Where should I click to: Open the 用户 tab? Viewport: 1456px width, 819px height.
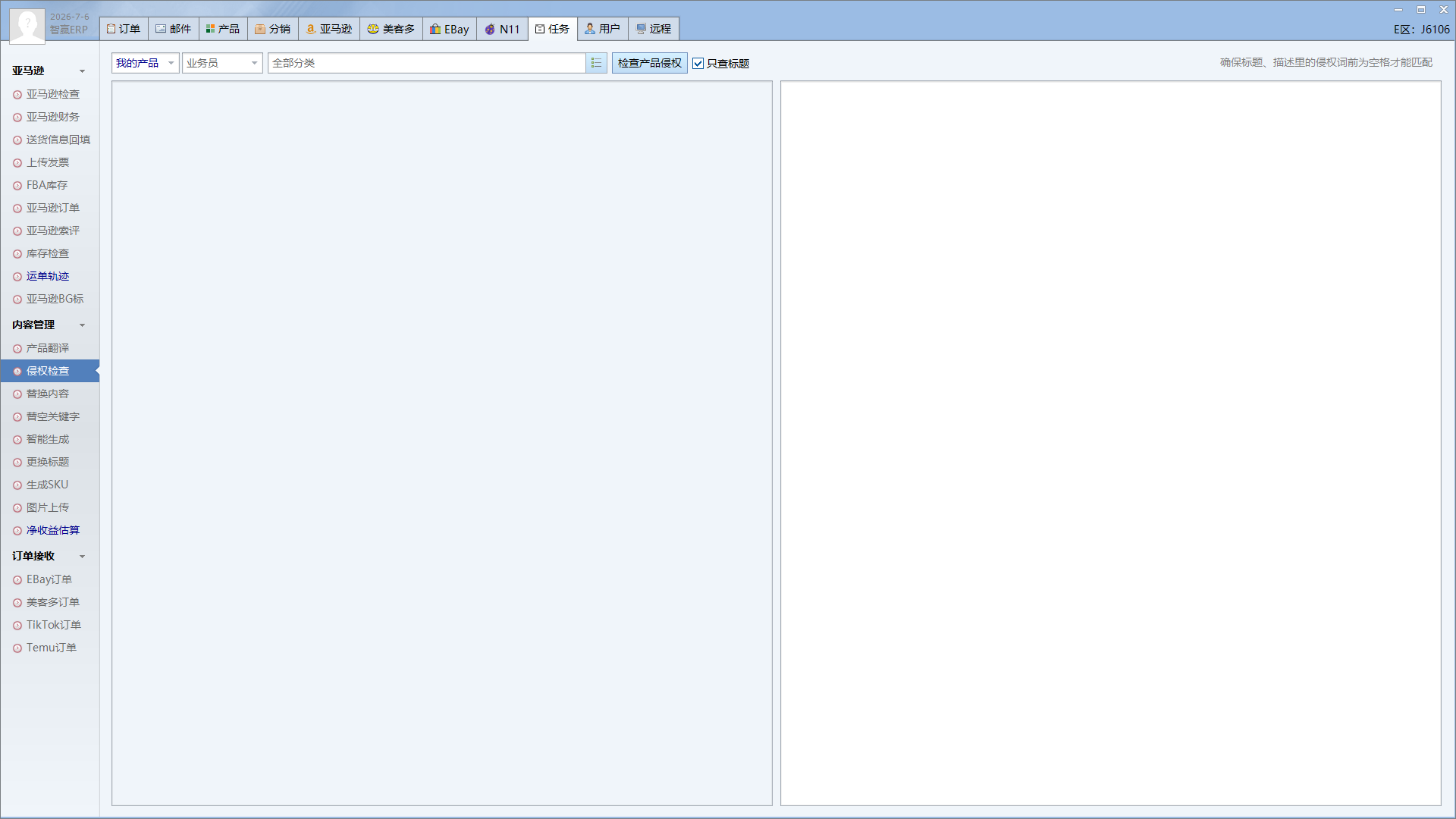[603, 29]
